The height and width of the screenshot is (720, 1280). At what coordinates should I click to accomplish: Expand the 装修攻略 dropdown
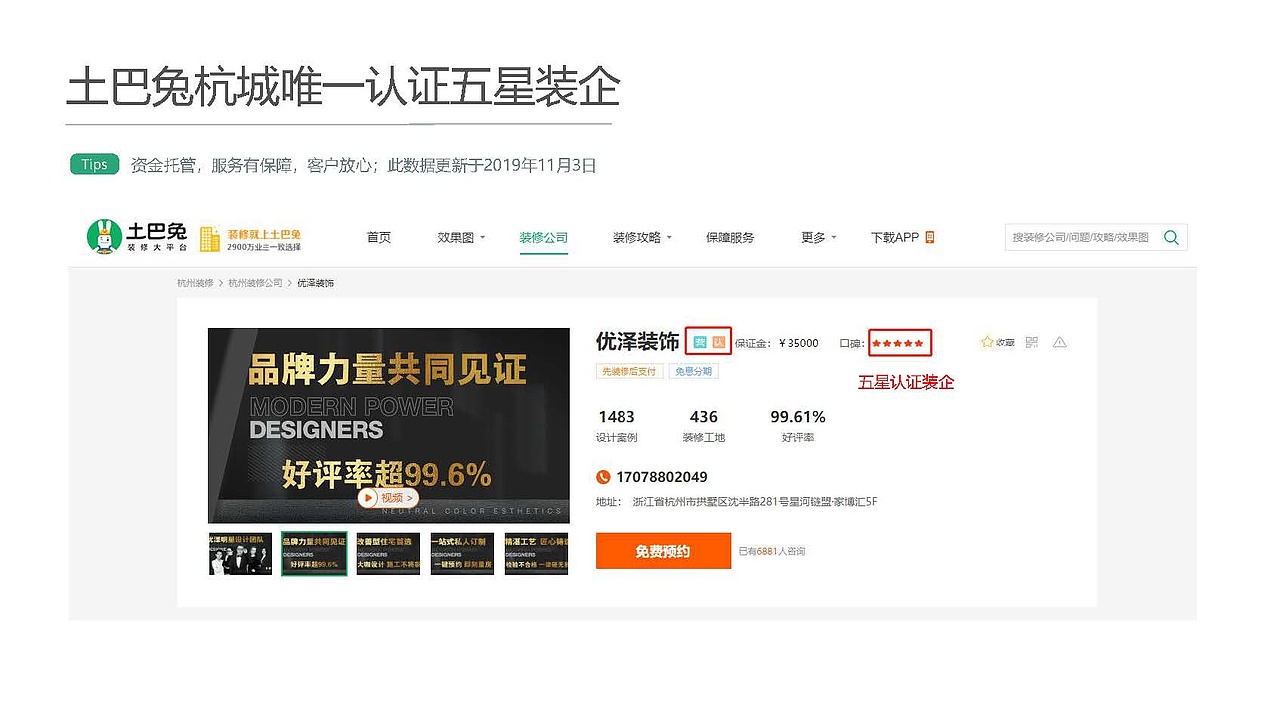pos(642,237)
